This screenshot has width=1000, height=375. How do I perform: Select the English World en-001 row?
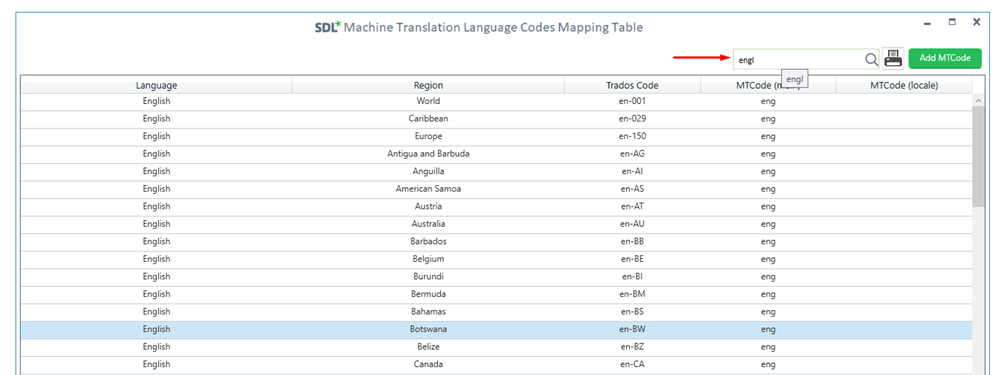pyautogui.click(x=497, y=101)
